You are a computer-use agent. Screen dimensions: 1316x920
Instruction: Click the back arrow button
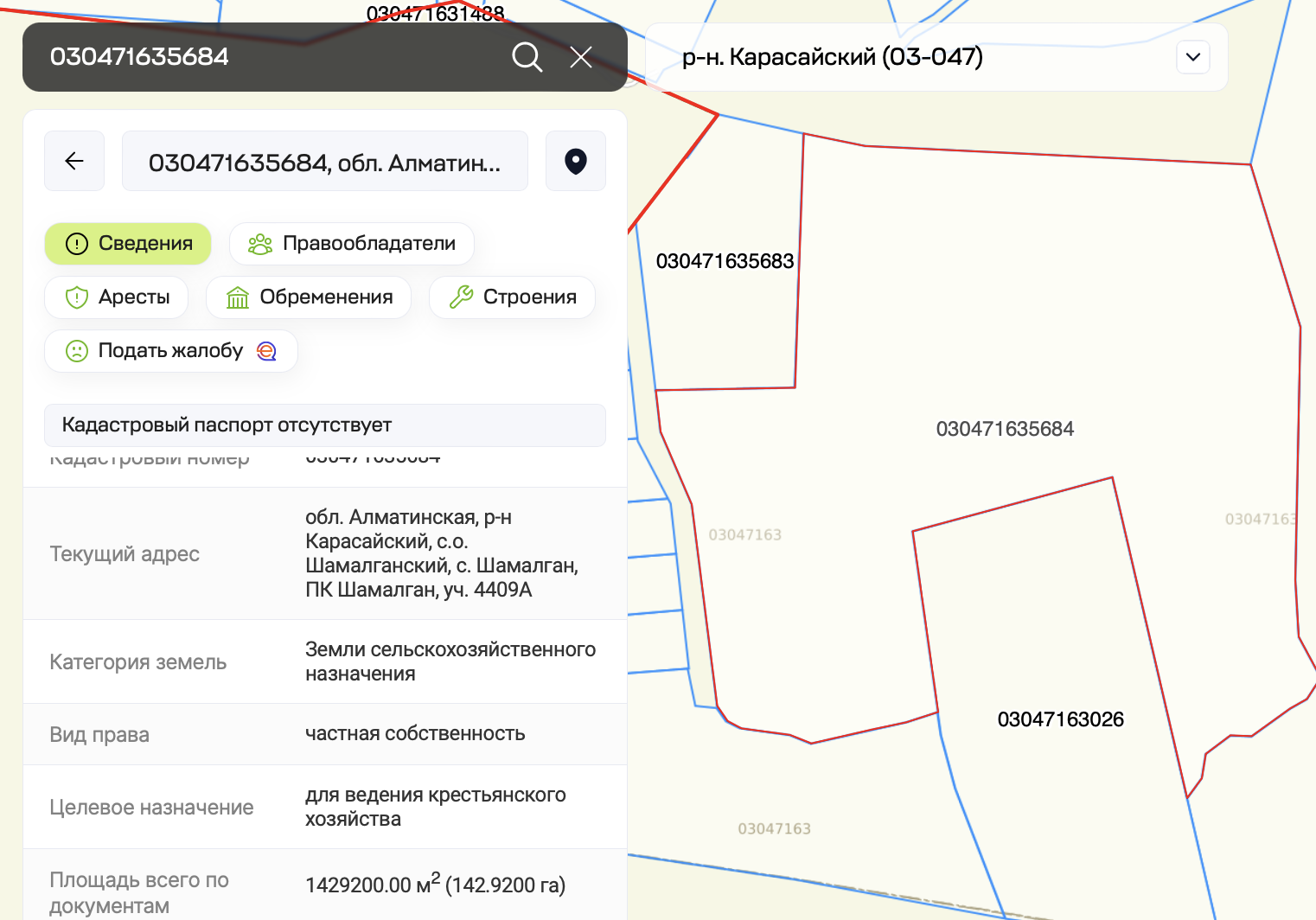click(x=74, y=161)
